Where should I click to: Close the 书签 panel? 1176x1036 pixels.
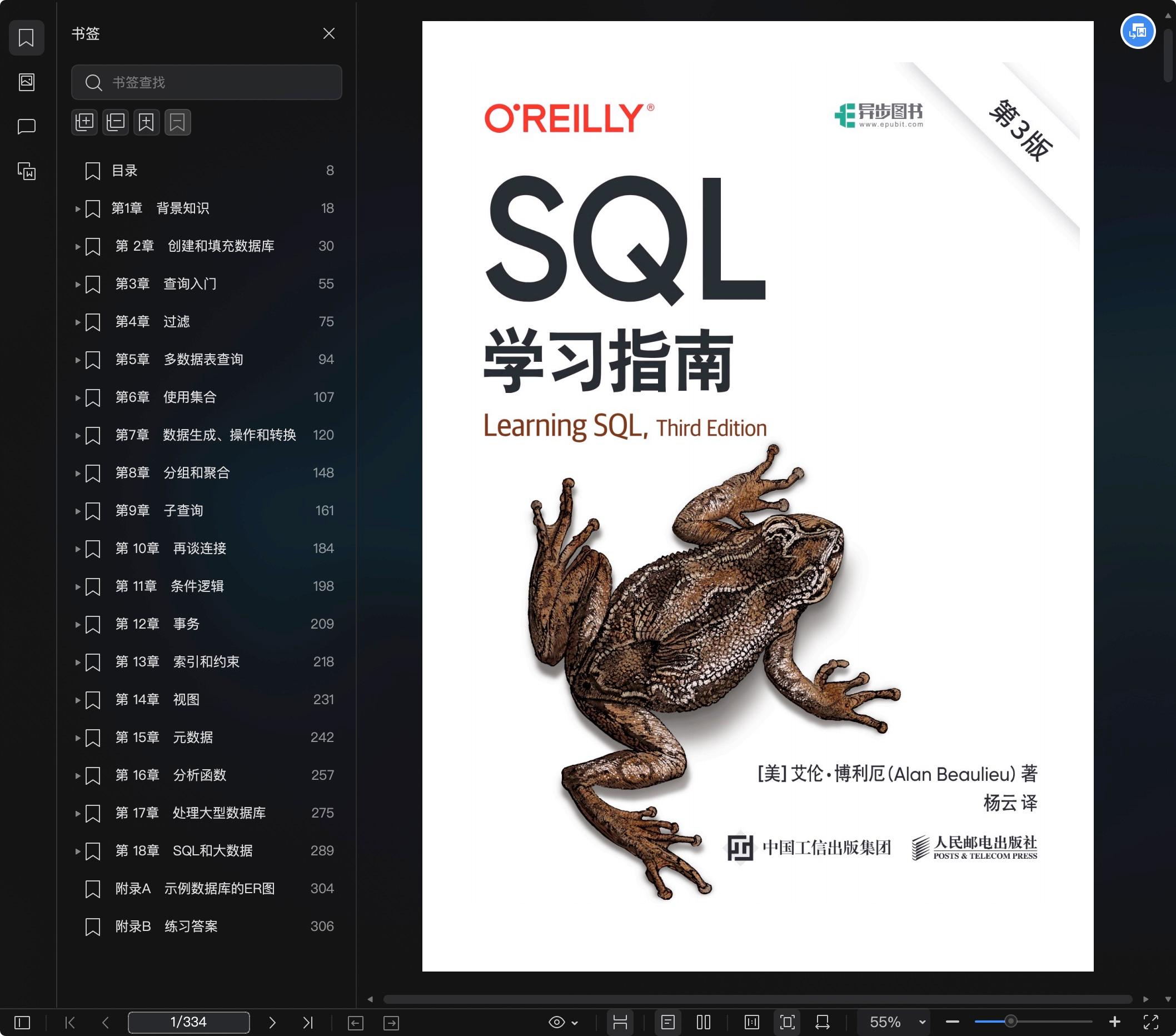(x=328, y=33)
